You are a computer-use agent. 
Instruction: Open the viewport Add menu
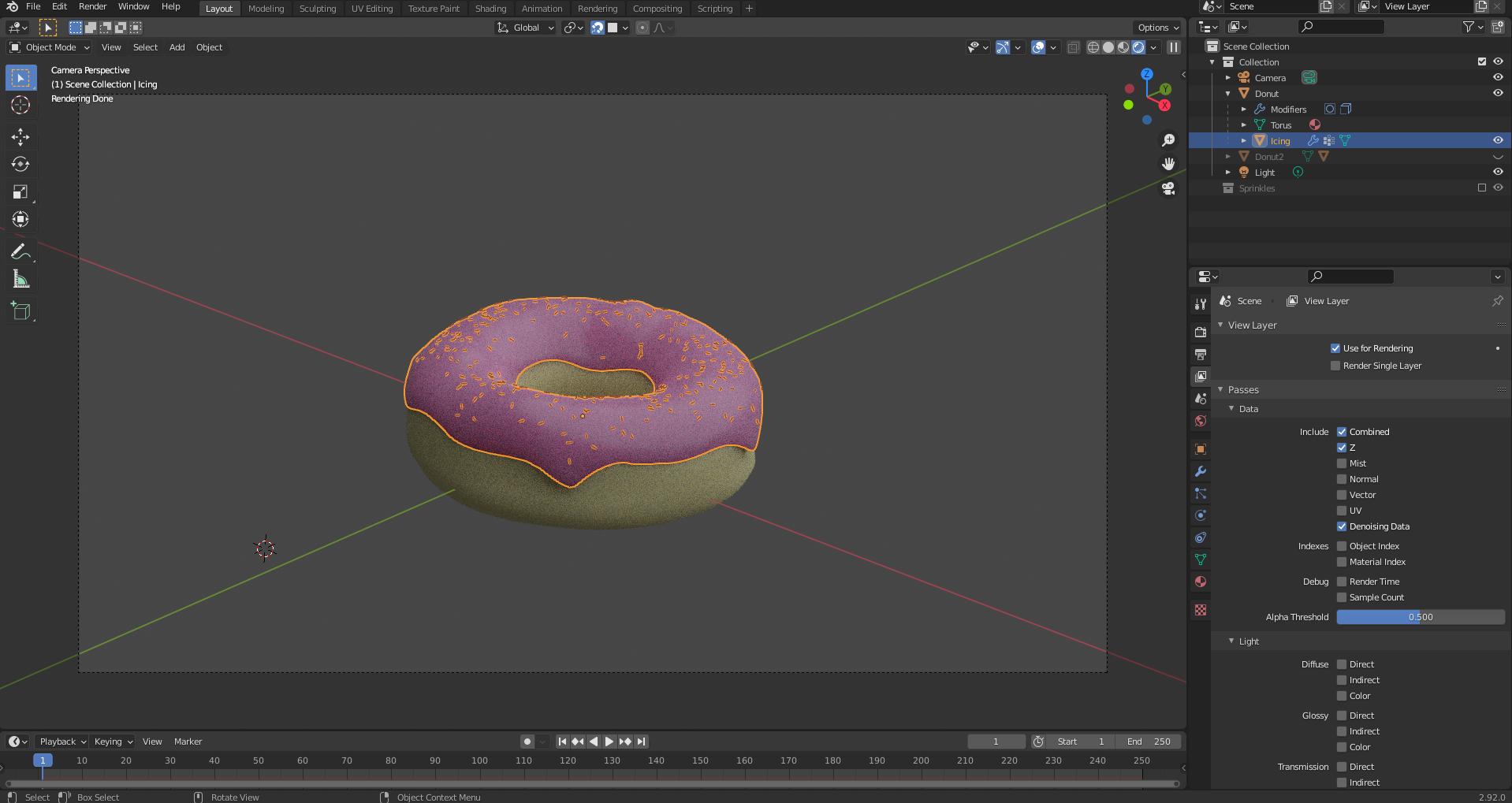click(177, 47)
